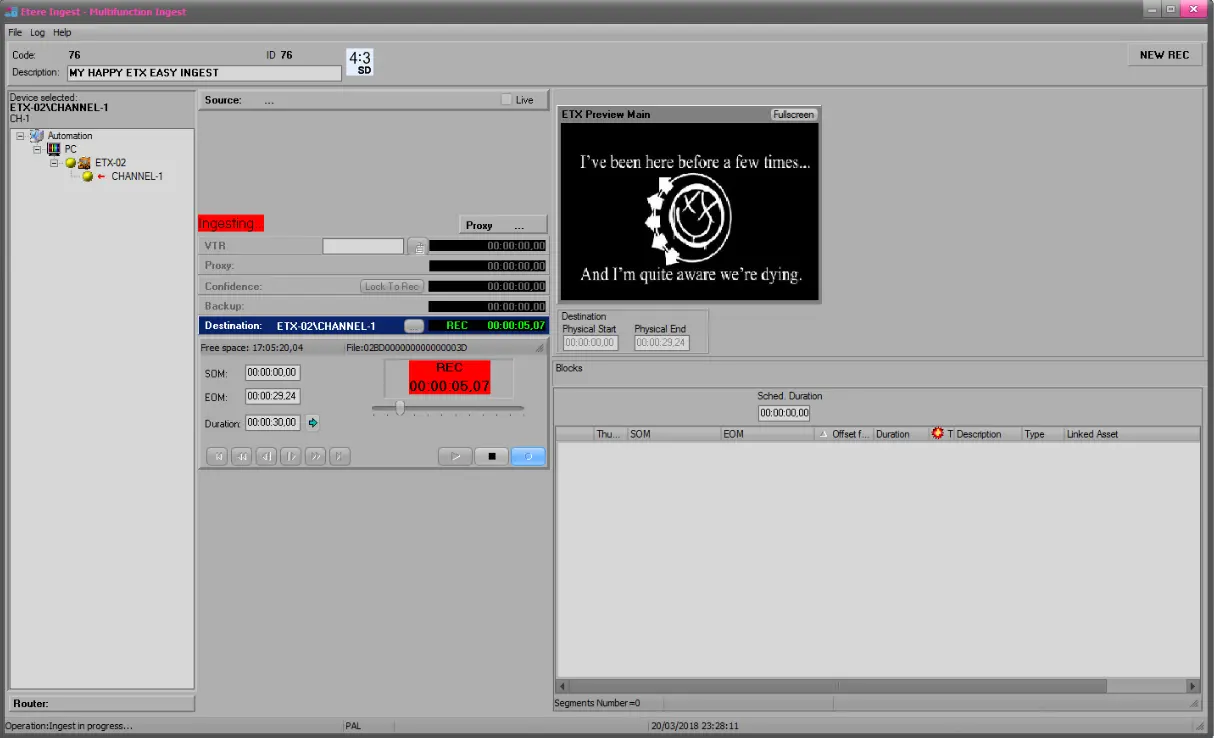This screenshot has height=738, width=1214.
Task: Click the green arrow beside Duration
Action: coord(313,423)
